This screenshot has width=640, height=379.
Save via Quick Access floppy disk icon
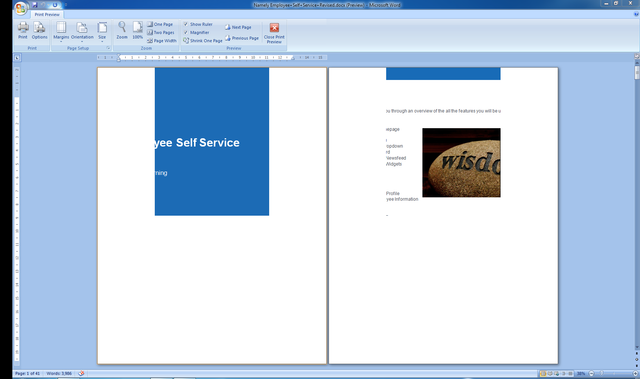pos(35,5)
